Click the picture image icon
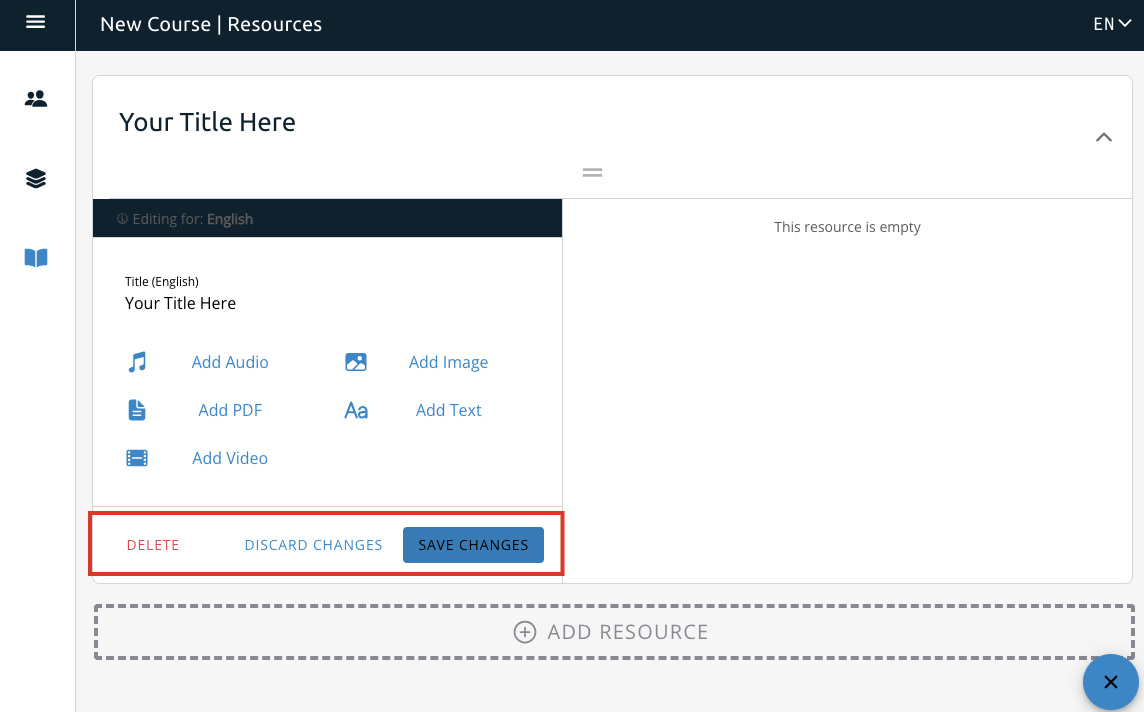 click(x=356, y=362)
